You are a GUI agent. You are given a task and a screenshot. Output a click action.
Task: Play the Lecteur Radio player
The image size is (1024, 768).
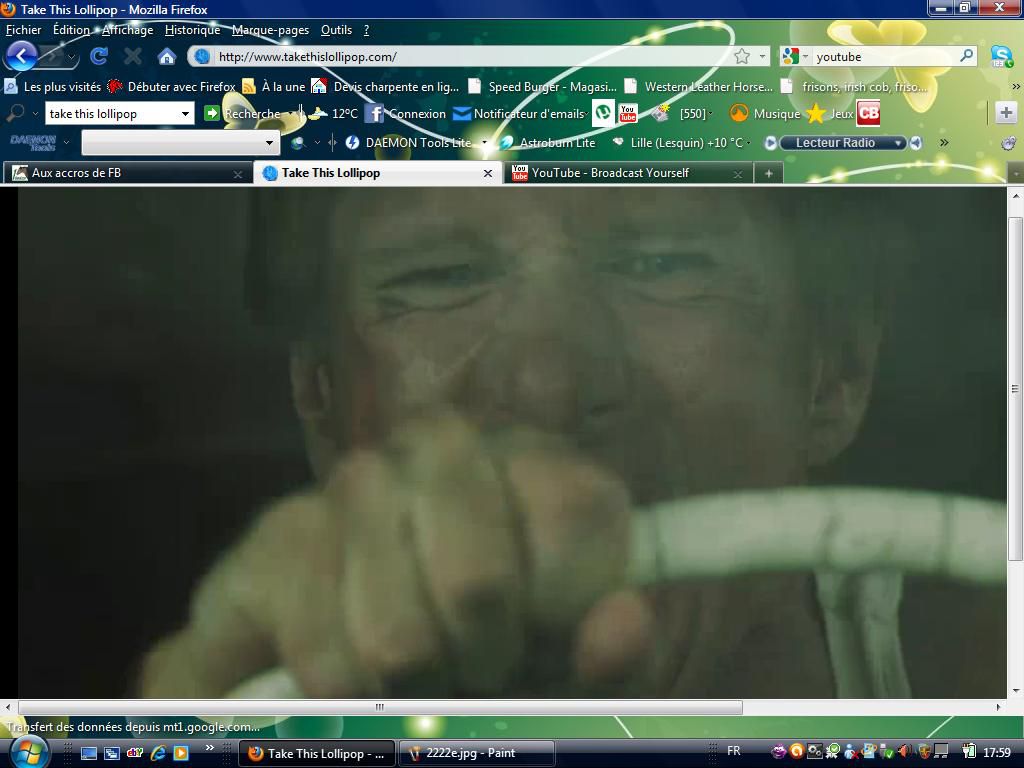[x=770, y=143]
